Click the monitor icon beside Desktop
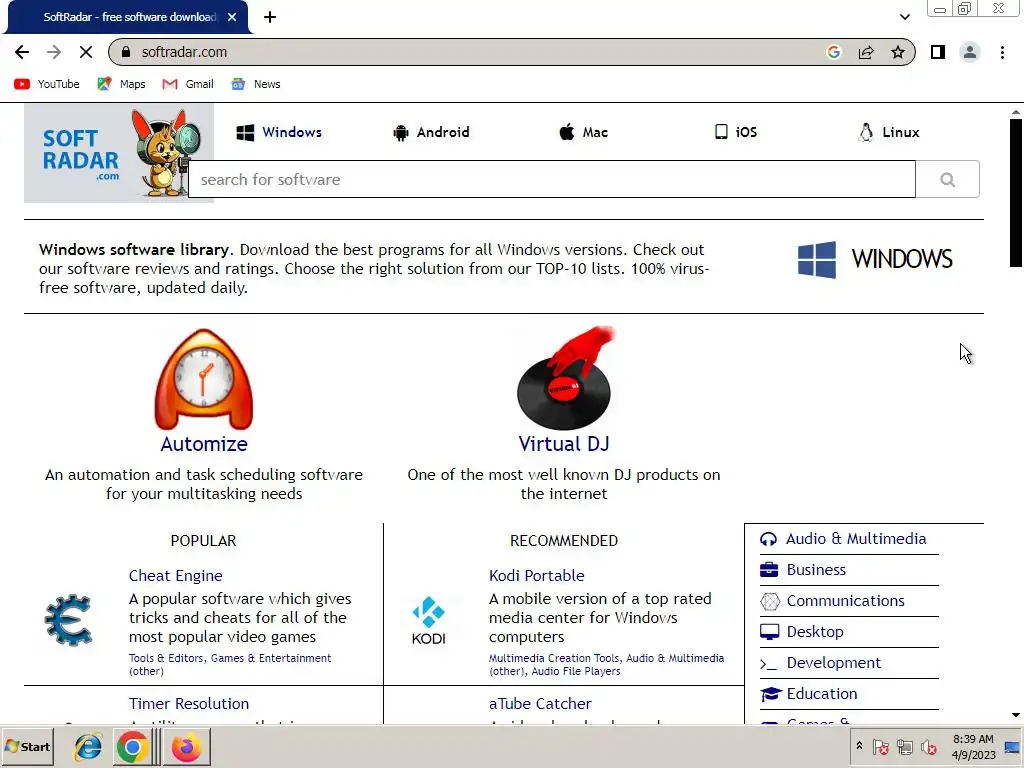Viewport: 1024px width, 768px height. pyautogui.click(x=769, y=632)
